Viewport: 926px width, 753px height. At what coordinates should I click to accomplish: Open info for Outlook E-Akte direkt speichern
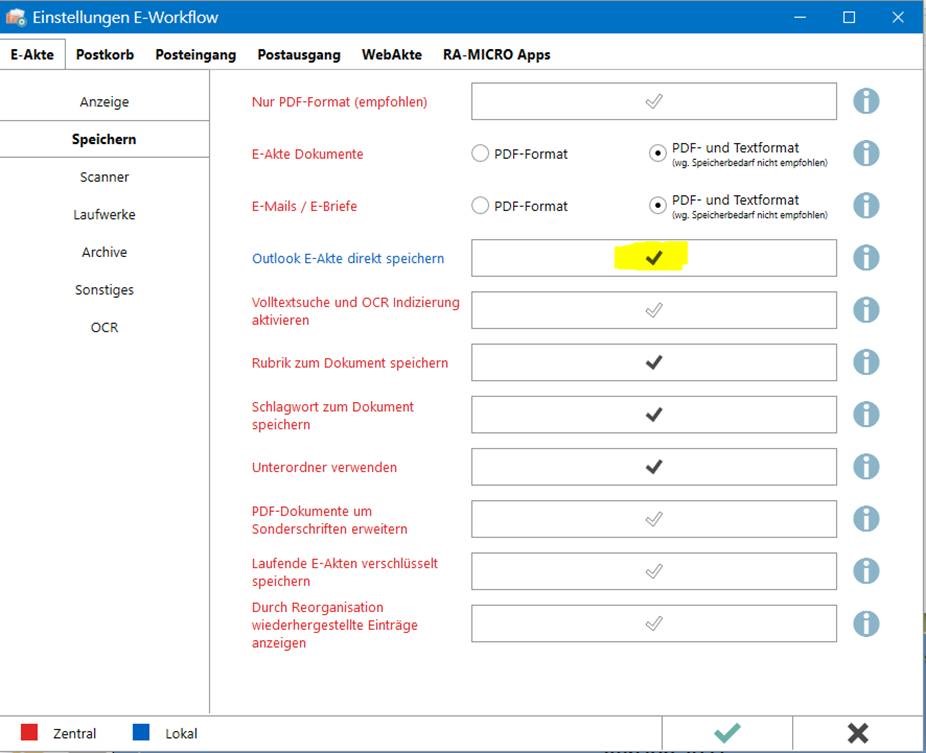(x=866, y=257)
